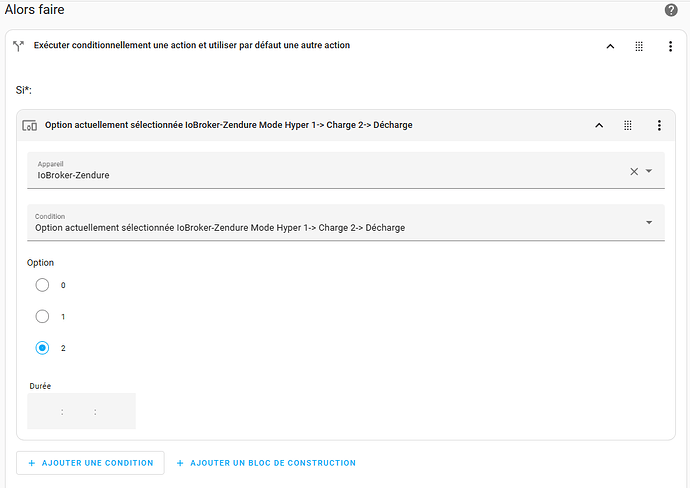This screenshot has width=690, height=488.
Task: Open the Condition type dropdown
Action: [649, 222]
